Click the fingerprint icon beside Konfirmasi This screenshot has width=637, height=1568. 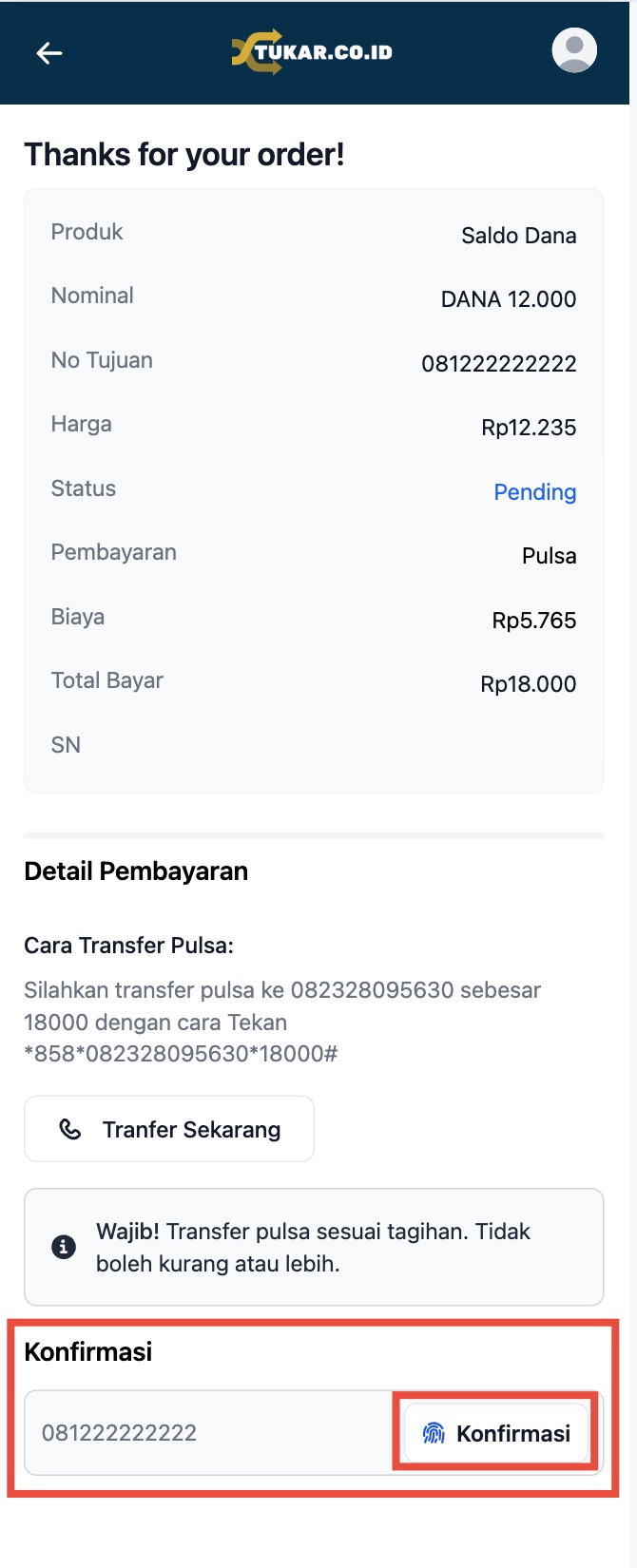(x=434, y=1433)
